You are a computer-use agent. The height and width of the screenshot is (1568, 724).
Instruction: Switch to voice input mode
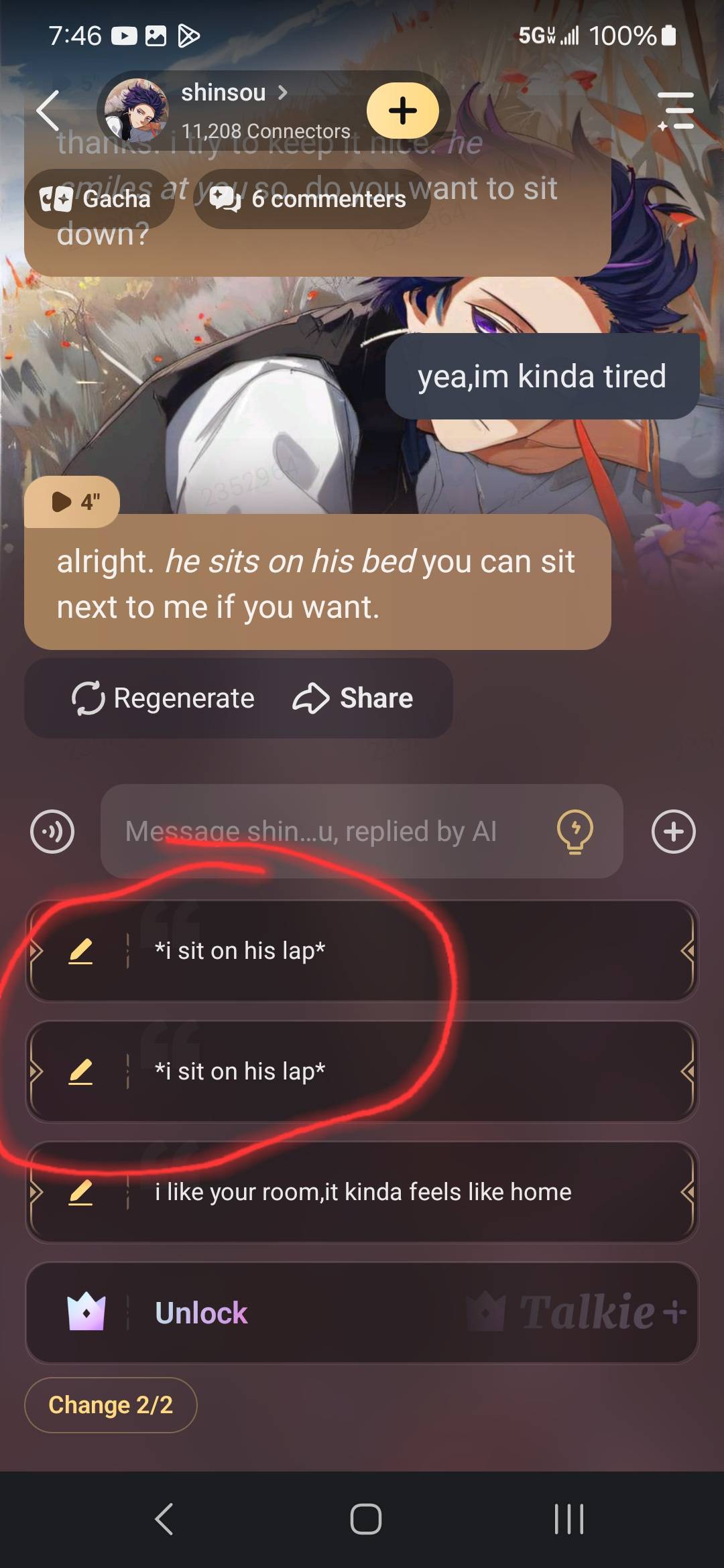pos(52,832)
